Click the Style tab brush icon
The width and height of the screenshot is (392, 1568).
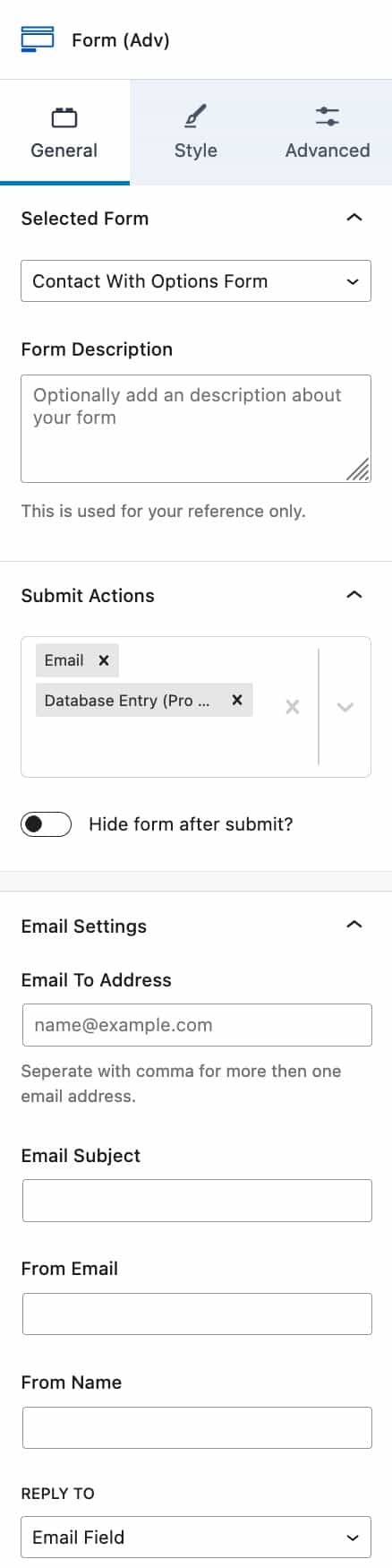(x=195, y=116)
